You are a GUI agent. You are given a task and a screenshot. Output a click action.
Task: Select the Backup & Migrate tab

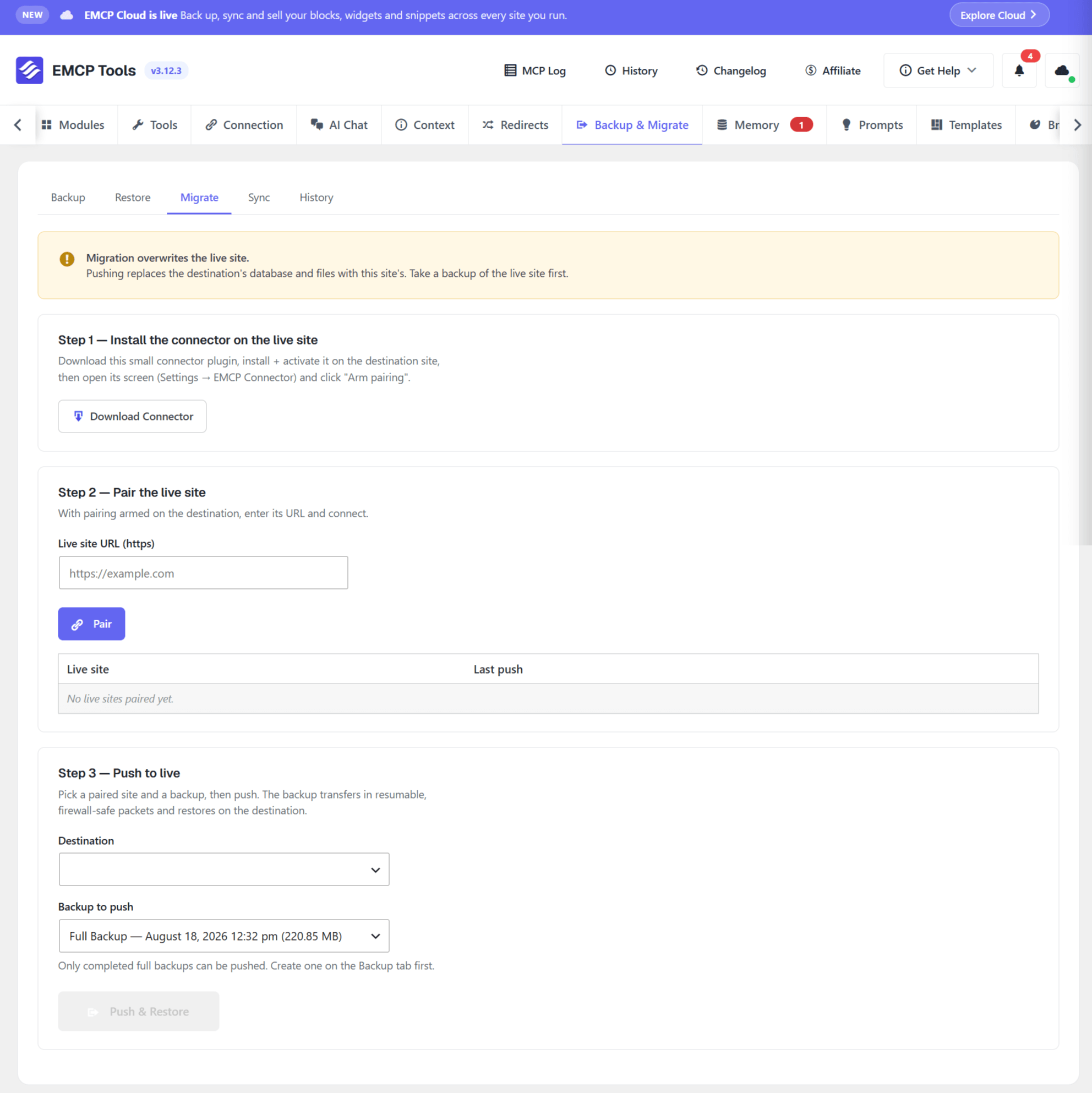click(x=632, y=124)
